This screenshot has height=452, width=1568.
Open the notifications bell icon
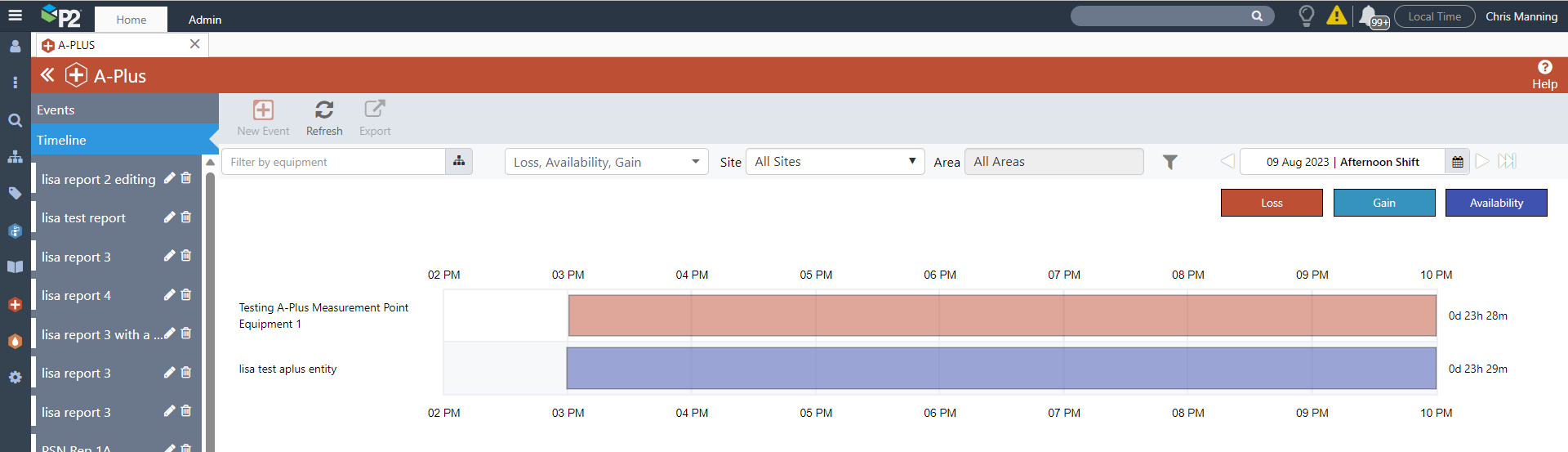pos(1368,16)
